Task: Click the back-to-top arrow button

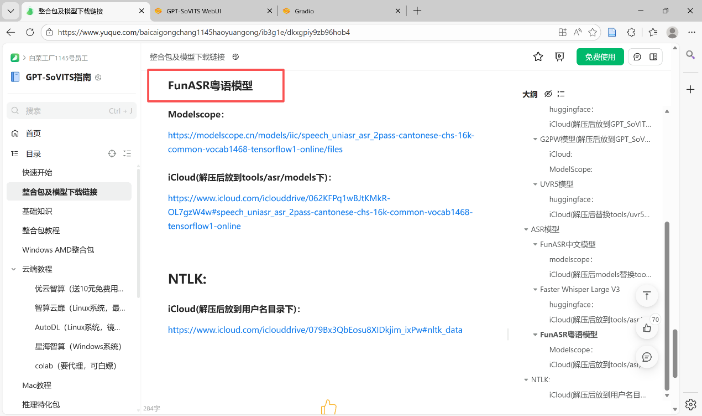Action: coord(647,296)
